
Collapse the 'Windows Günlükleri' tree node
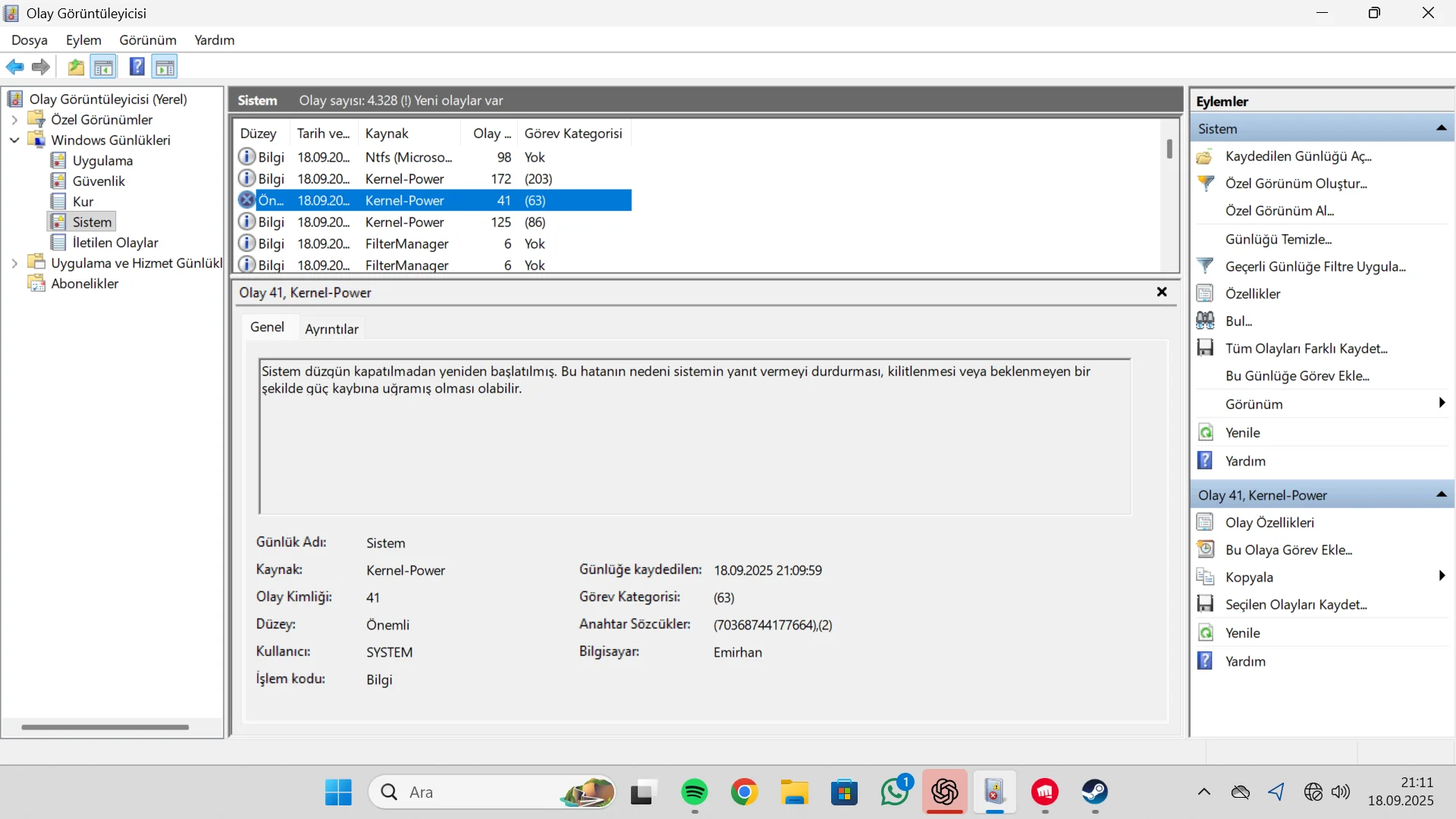pos(14,140)
